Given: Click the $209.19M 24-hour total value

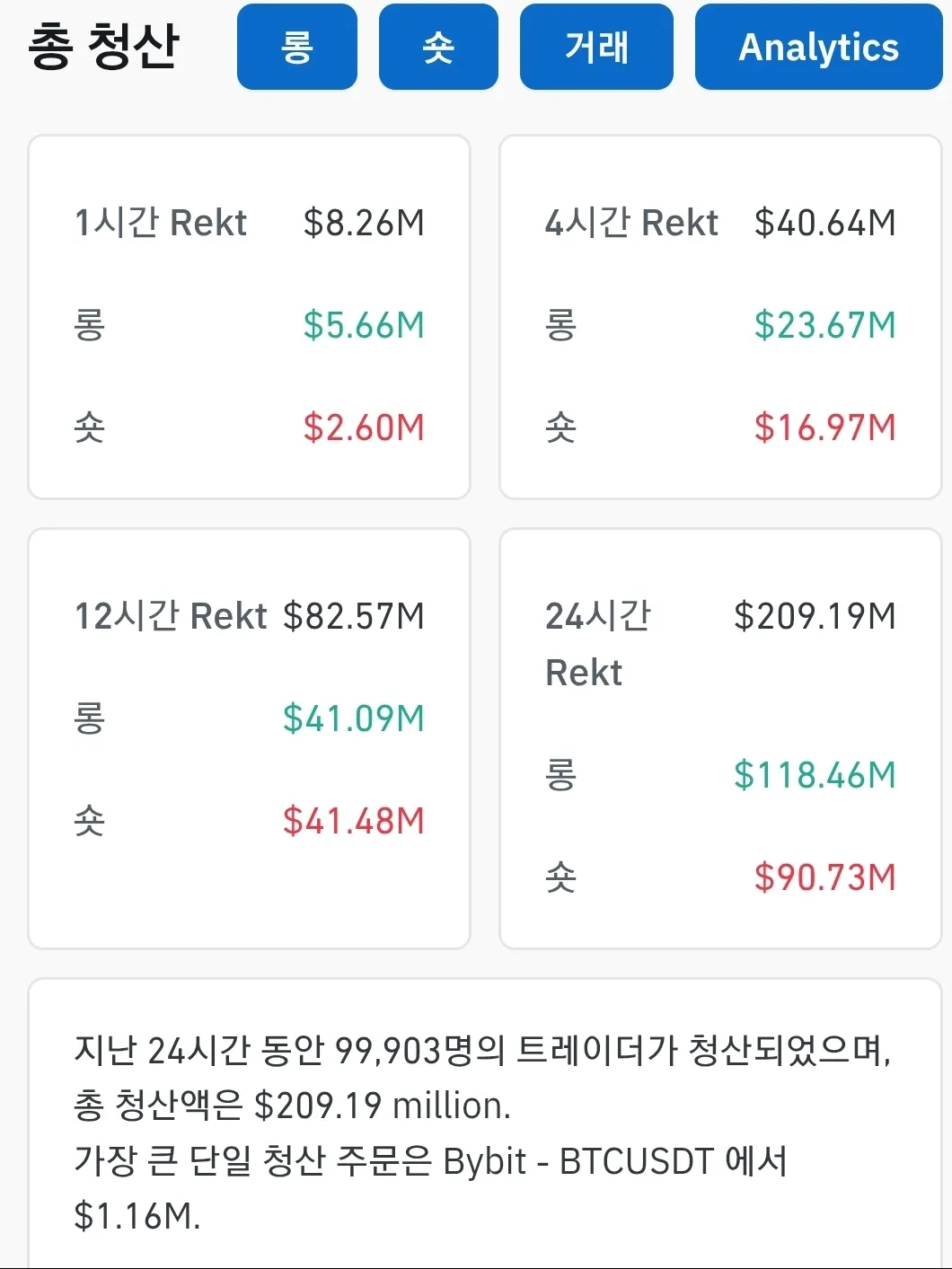Looking at the screenshot, I should point(815,616).
